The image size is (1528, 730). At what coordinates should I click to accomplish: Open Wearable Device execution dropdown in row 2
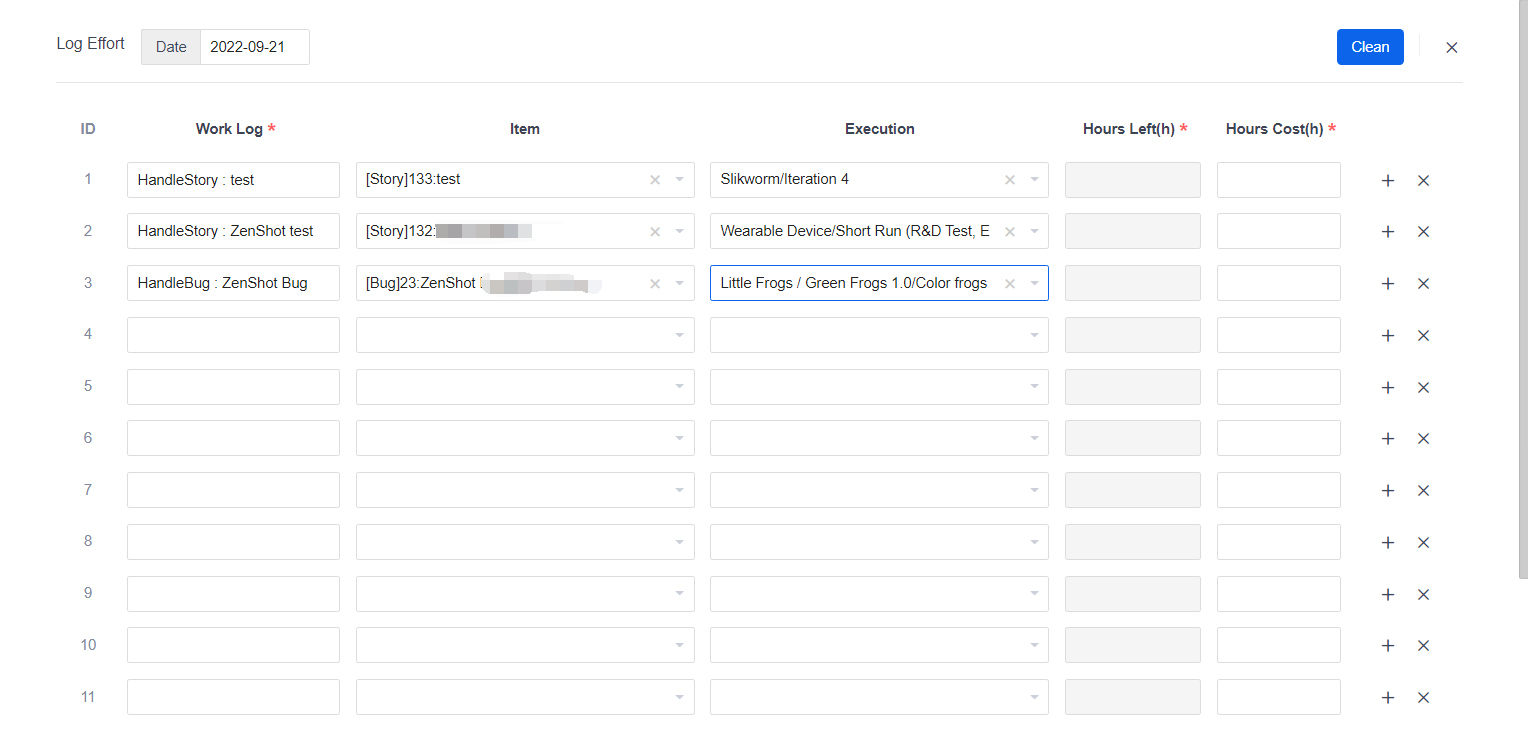[x=1034, y=232]
